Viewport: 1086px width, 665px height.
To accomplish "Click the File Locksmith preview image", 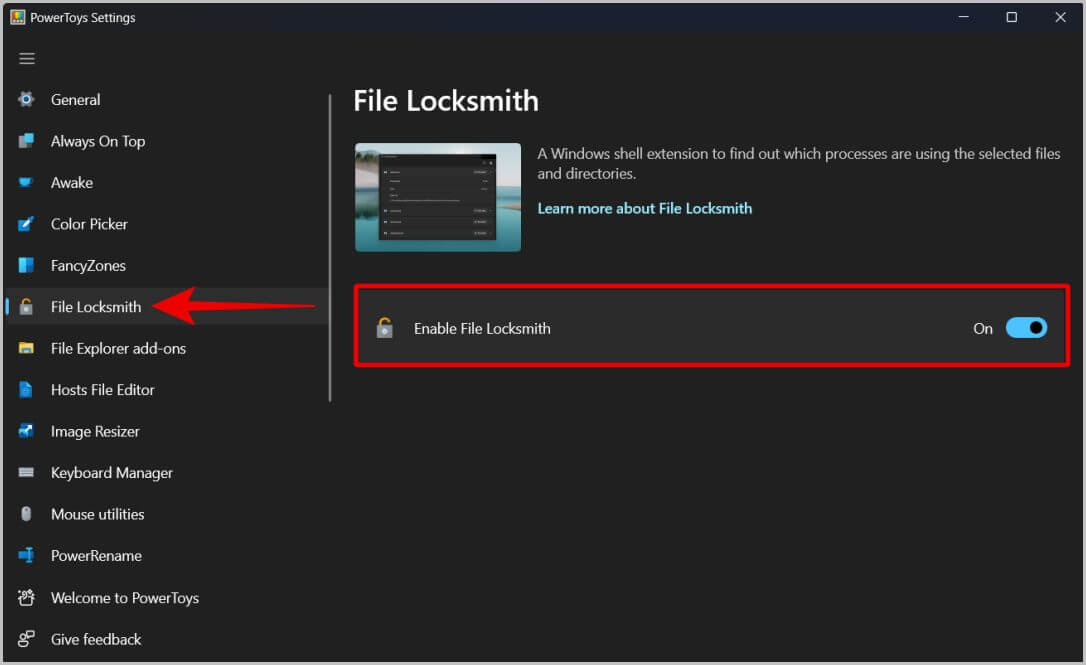I will click(438, 197).
